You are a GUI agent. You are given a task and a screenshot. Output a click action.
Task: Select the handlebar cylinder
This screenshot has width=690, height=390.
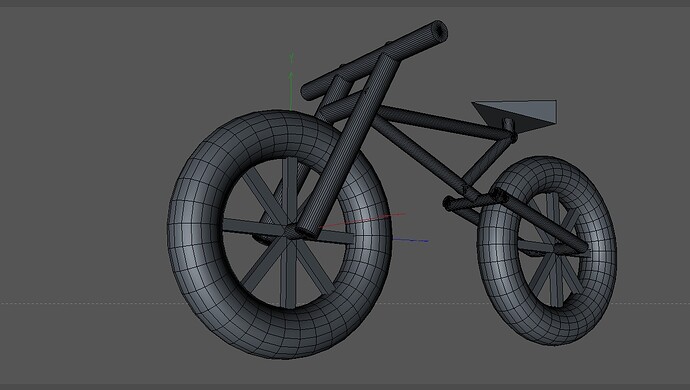click(x=374, y=60)
